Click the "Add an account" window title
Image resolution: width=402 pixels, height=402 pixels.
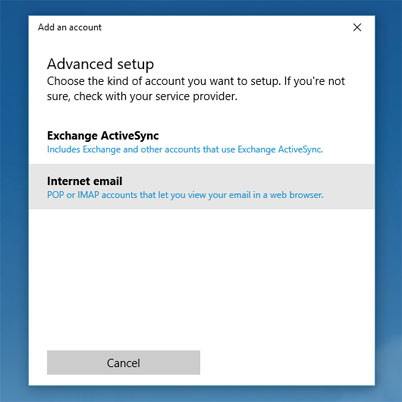coord(70,27)
